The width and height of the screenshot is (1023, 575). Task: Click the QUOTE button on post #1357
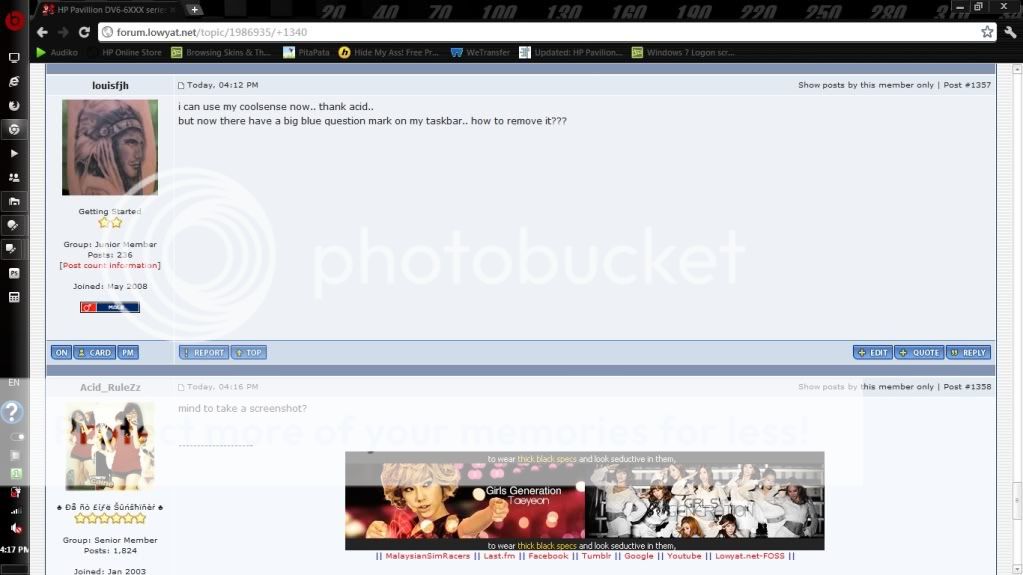tap(918, 352)
